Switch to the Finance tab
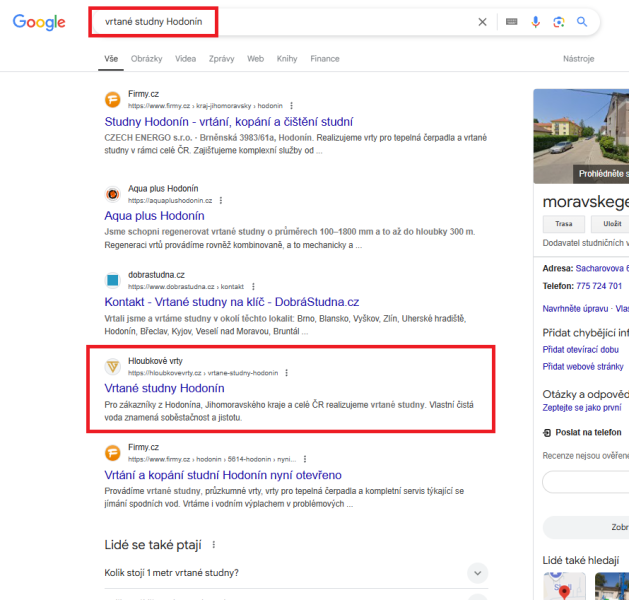The image size is (629, 600). (x=325, y=59)
